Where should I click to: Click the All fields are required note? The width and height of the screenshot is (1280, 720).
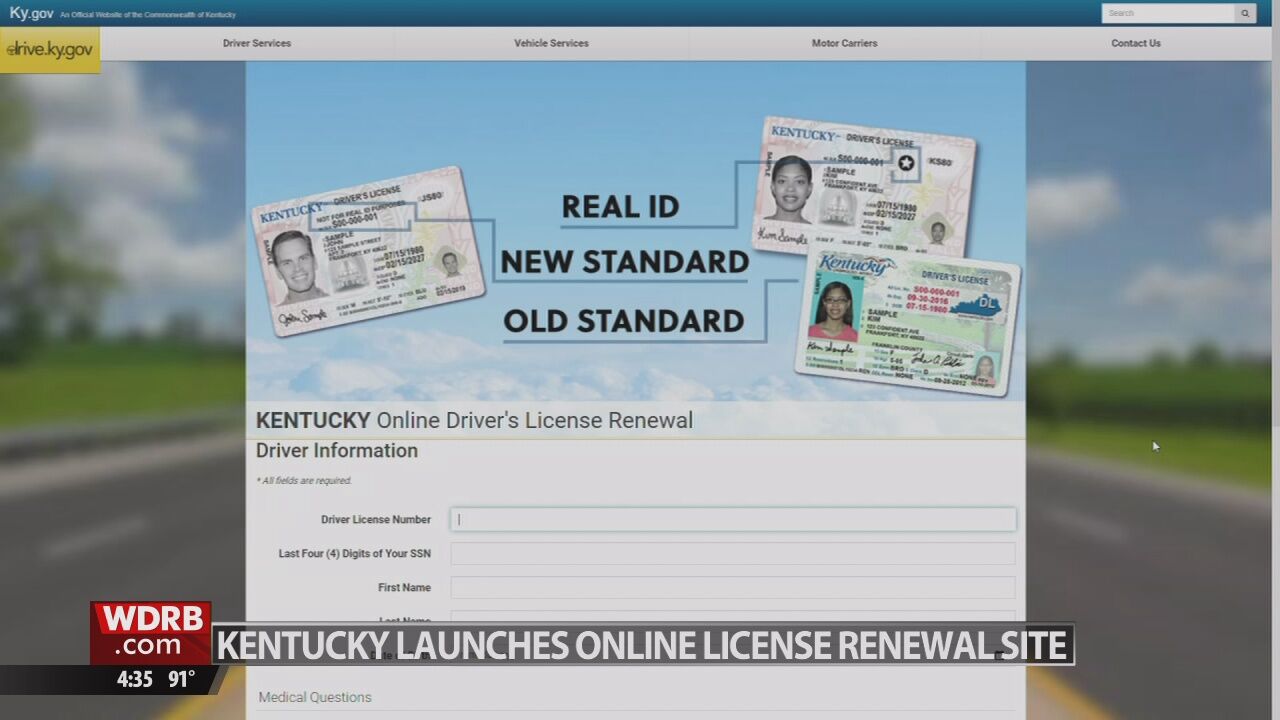304,481
